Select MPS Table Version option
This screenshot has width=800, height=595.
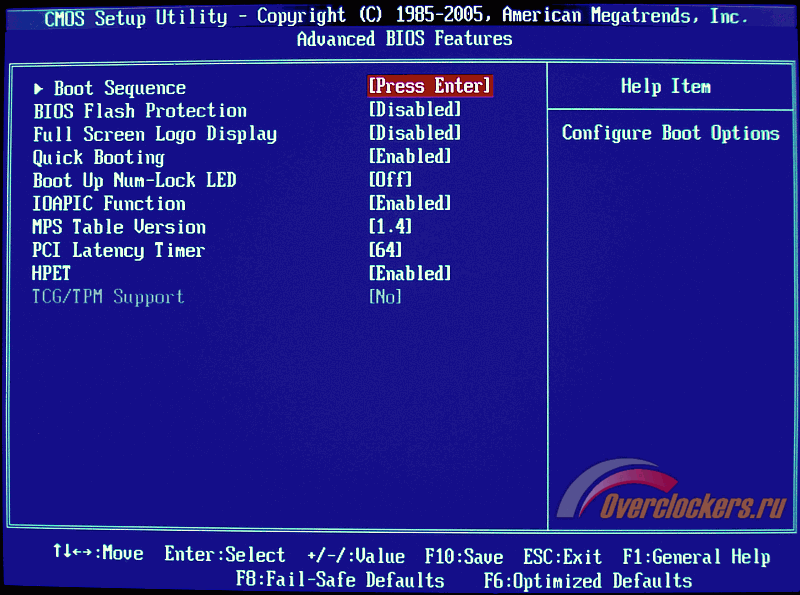(119, 227)
